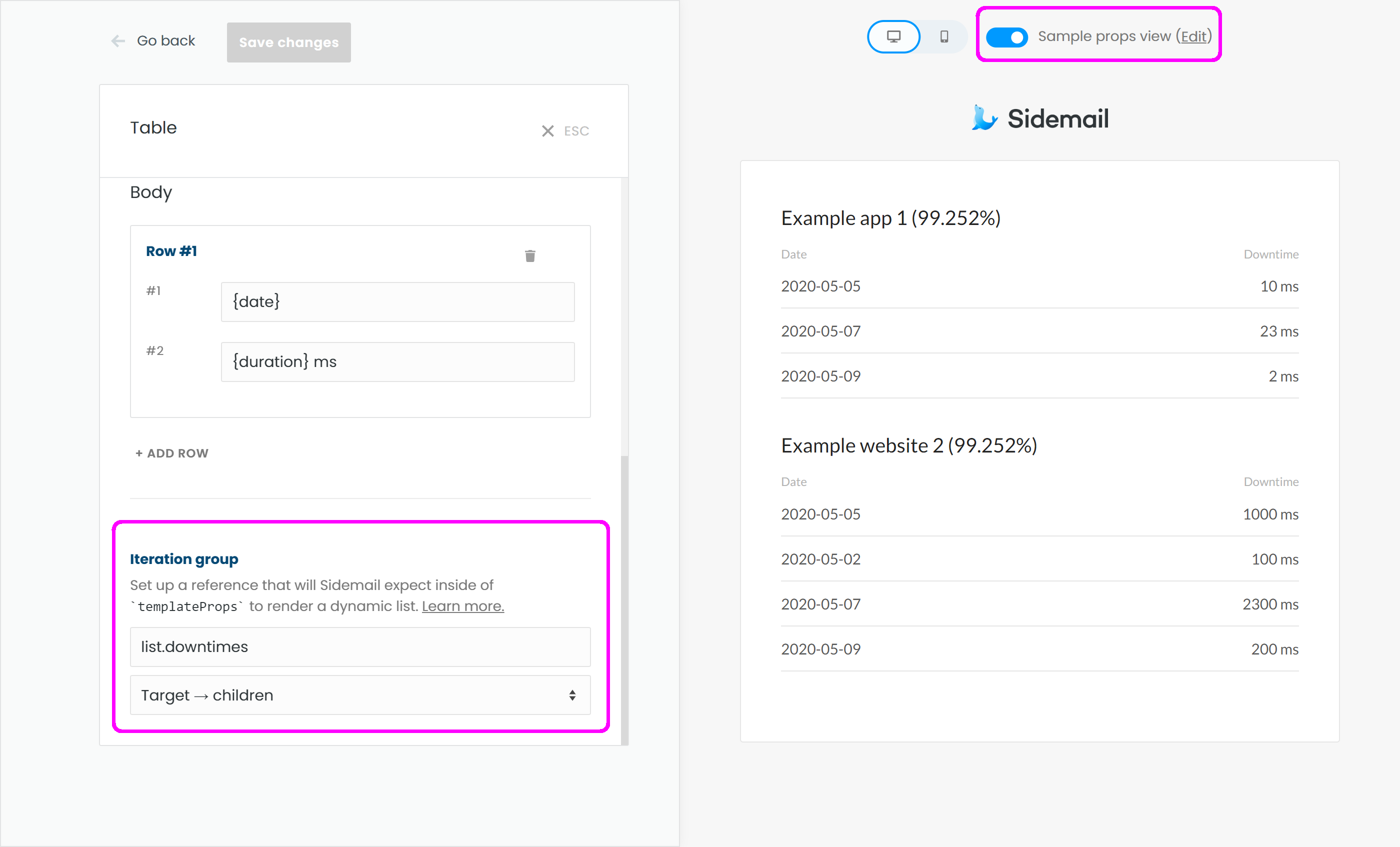
Task: Close the Table panel with X icon
Action: 547,131
